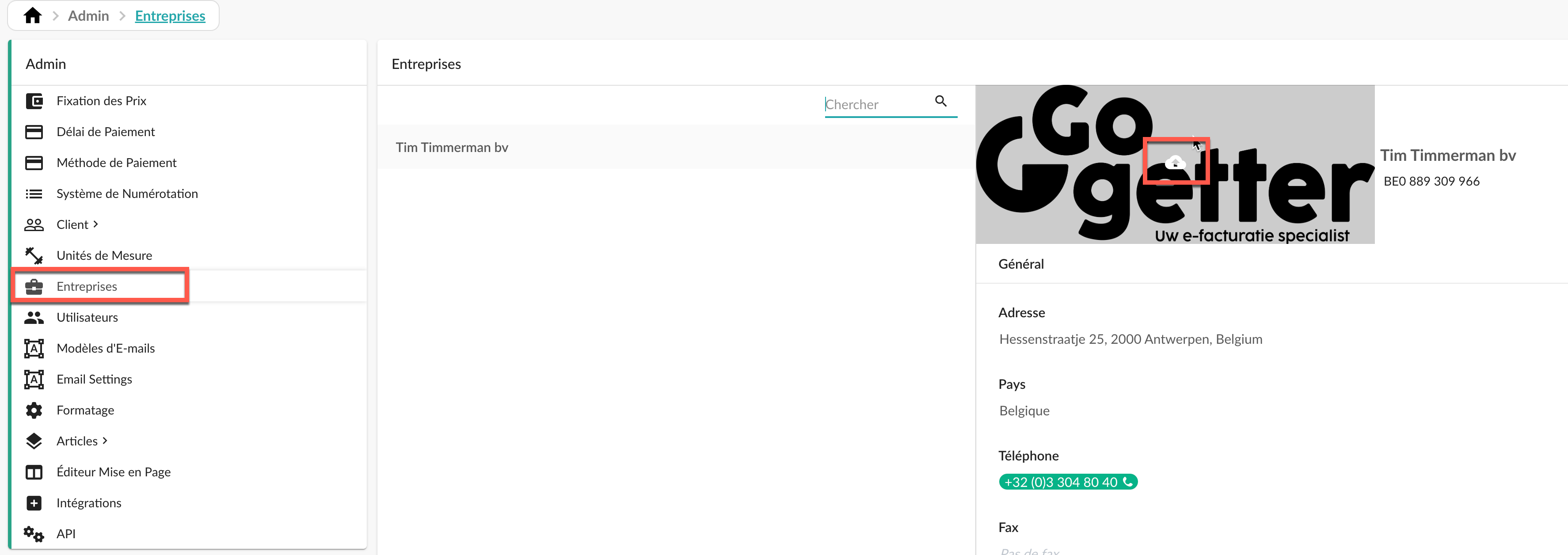Click the Admin sidebar panel title

(46, 64)
